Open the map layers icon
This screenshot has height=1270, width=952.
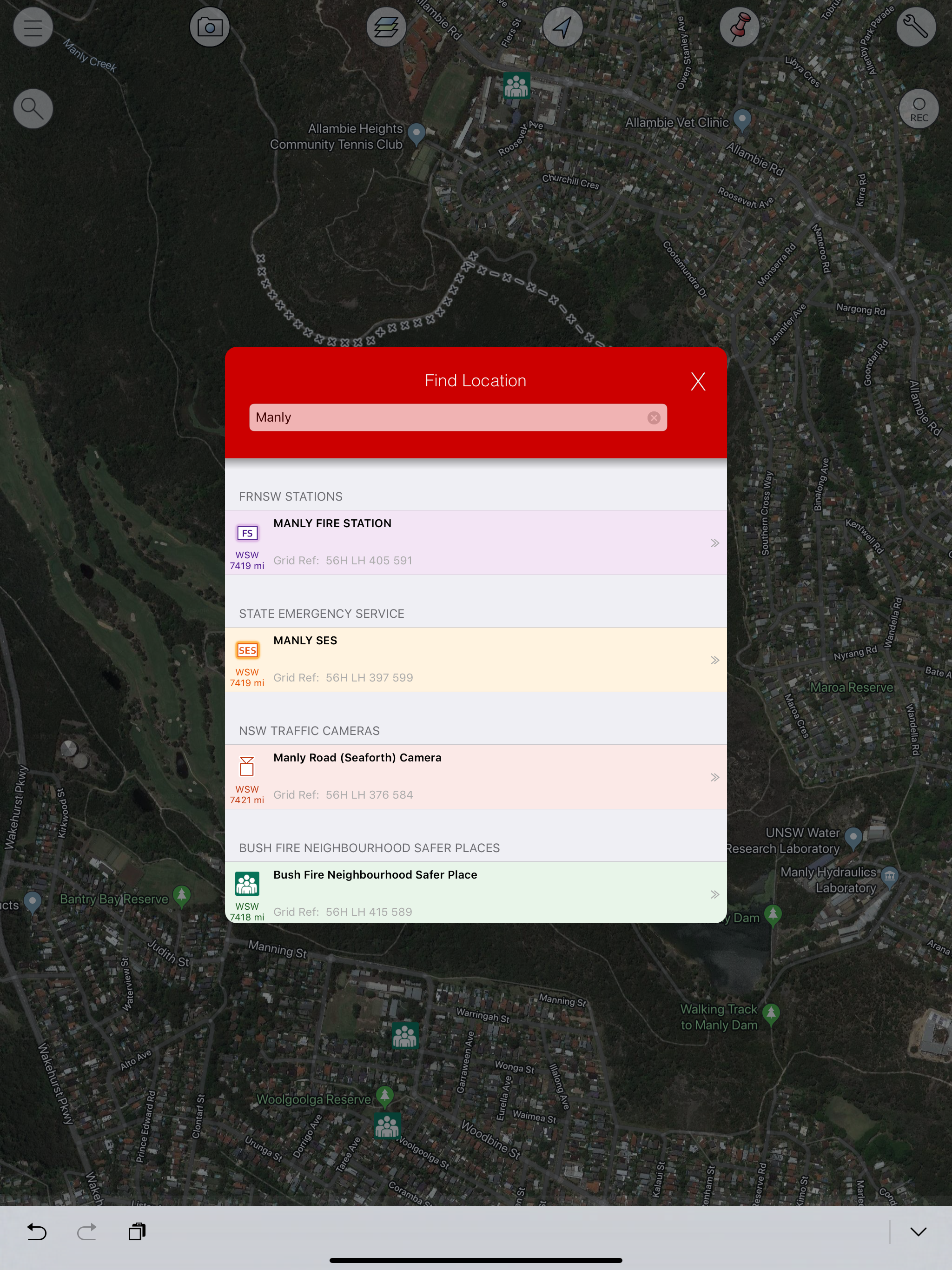[x=386, y=27]
